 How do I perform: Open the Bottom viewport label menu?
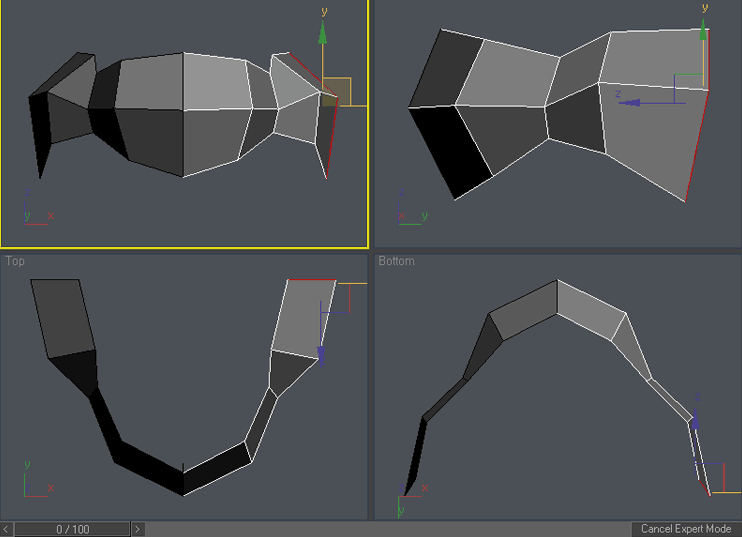tap(396, 261)
